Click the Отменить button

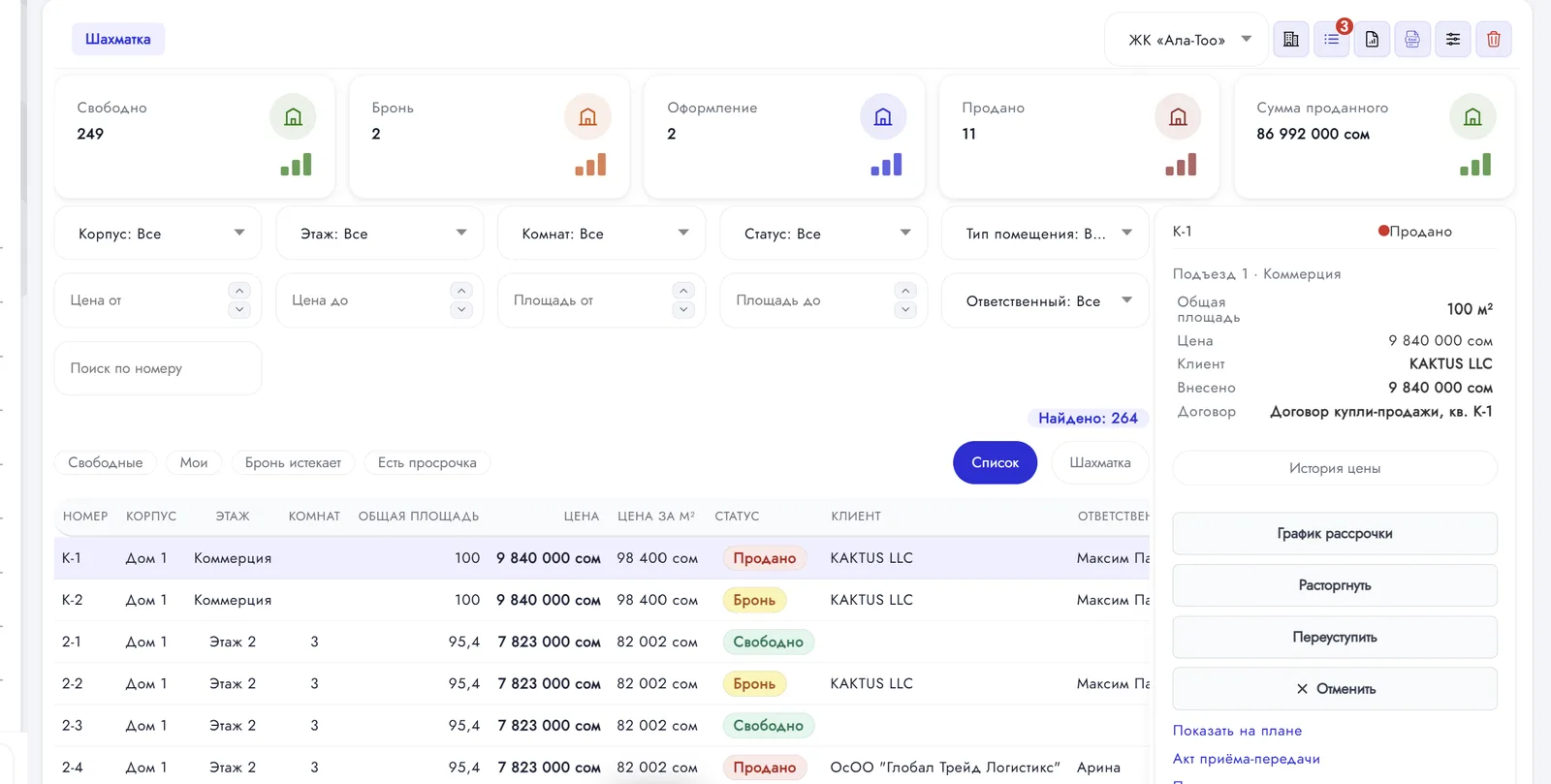click(x=1335, y=689)
